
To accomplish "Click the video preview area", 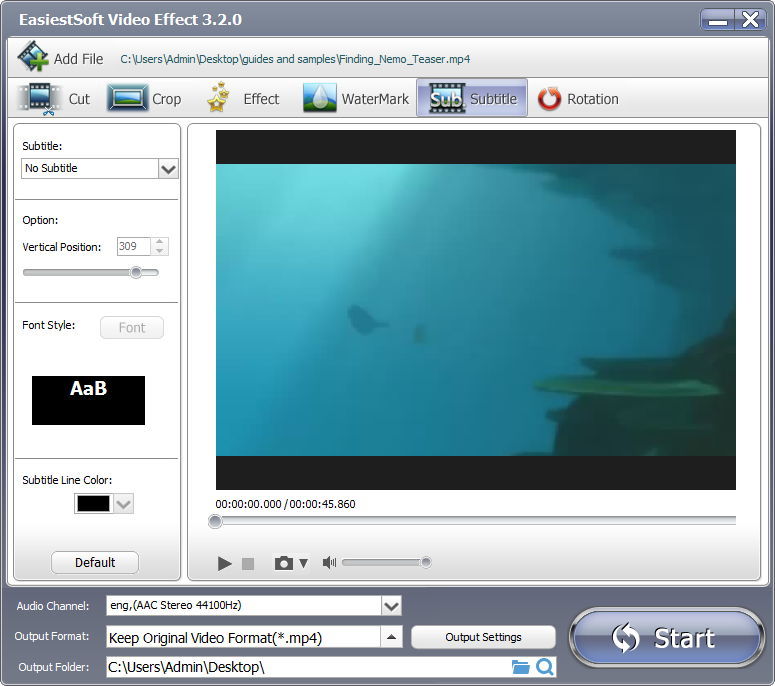I will tap(475, 310).
